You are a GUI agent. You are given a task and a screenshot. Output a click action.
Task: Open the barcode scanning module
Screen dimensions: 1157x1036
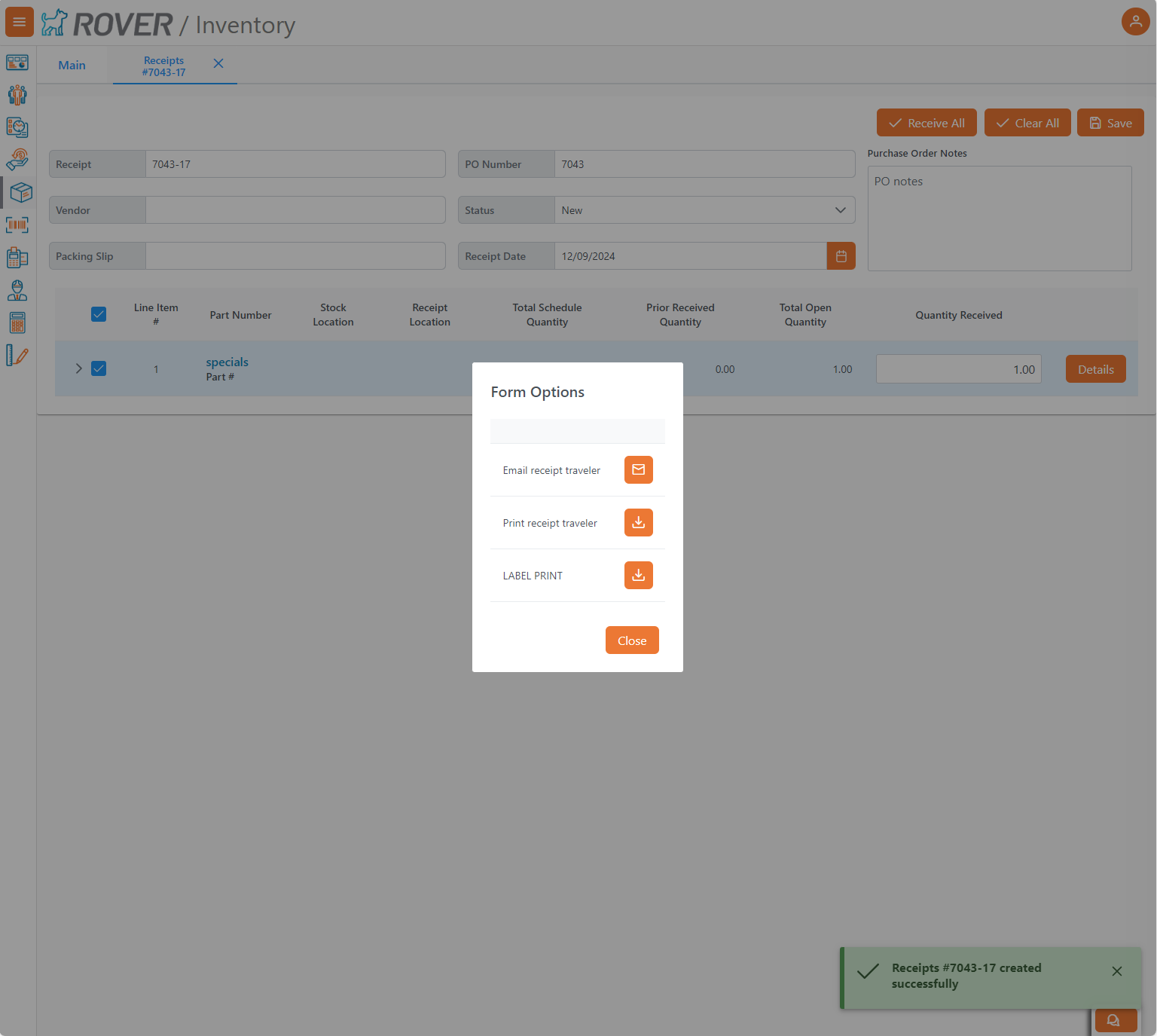point(17,225)
